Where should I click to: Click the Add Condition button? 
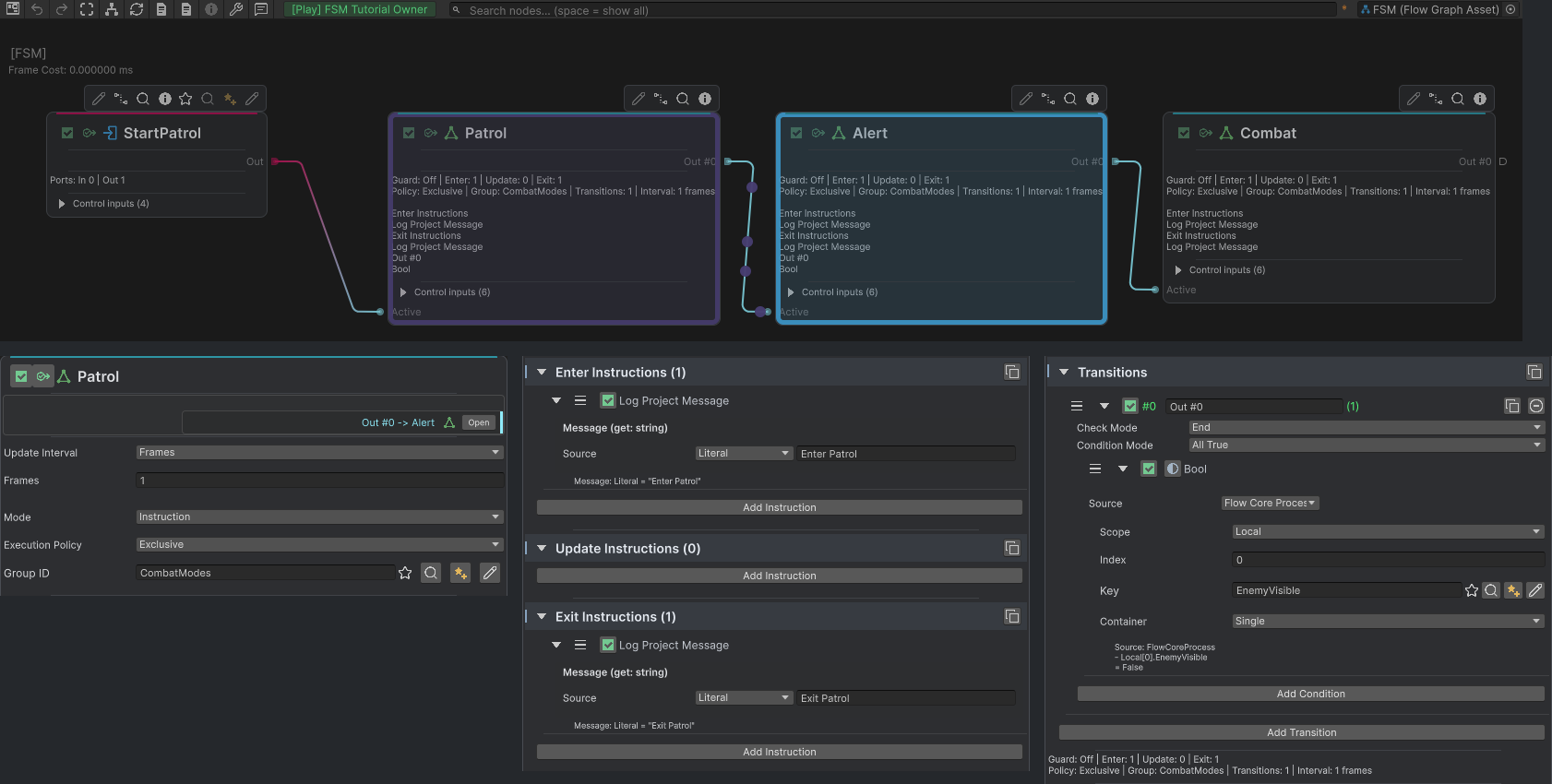click(1311, 694)
